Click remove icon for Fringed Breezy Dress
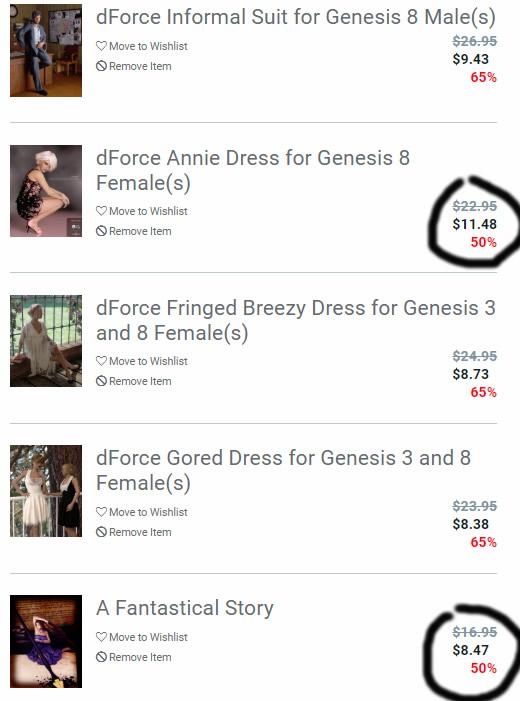The width and height of the screenshot is (520, 701). (101, 381)
